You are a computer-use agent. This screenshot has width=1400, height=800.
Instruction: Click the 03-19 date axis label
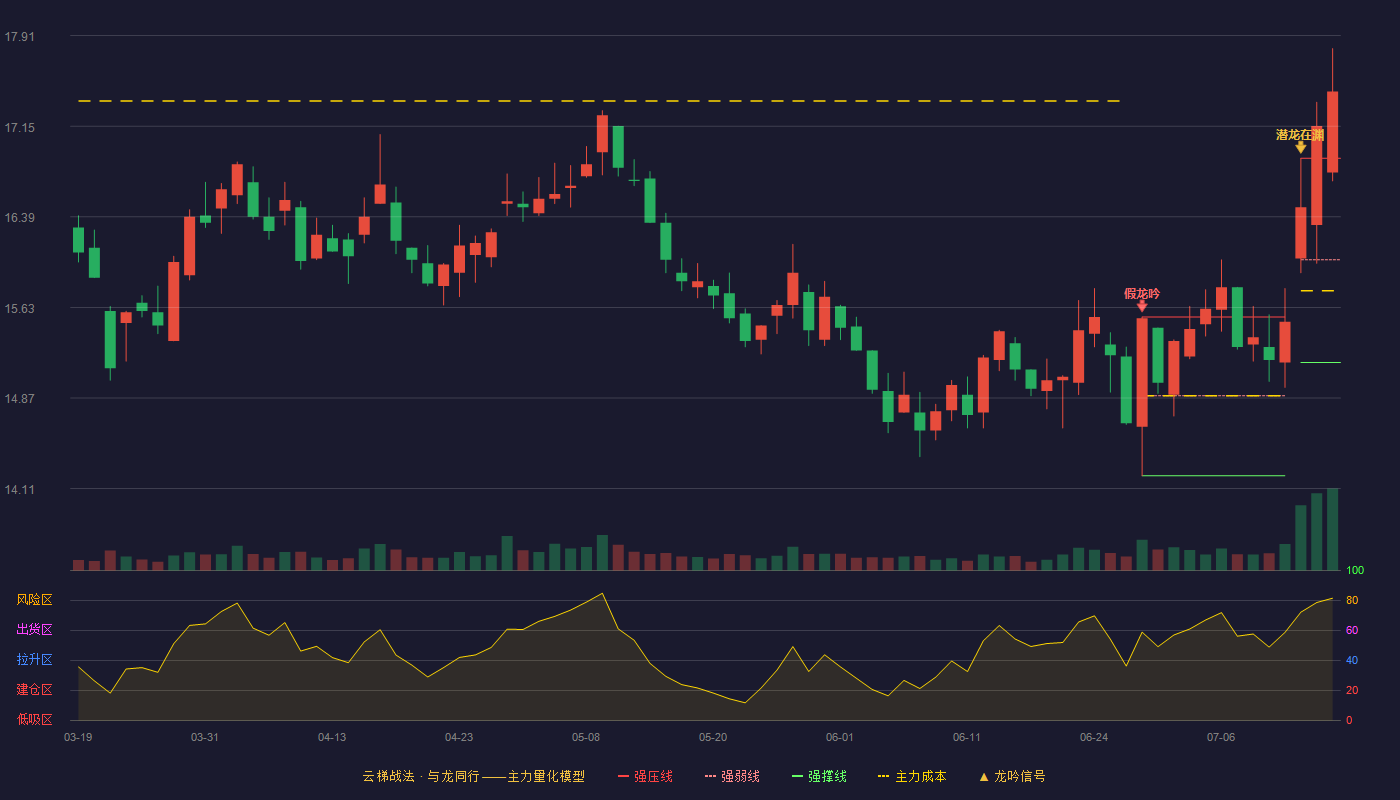[x=78, y=737]
